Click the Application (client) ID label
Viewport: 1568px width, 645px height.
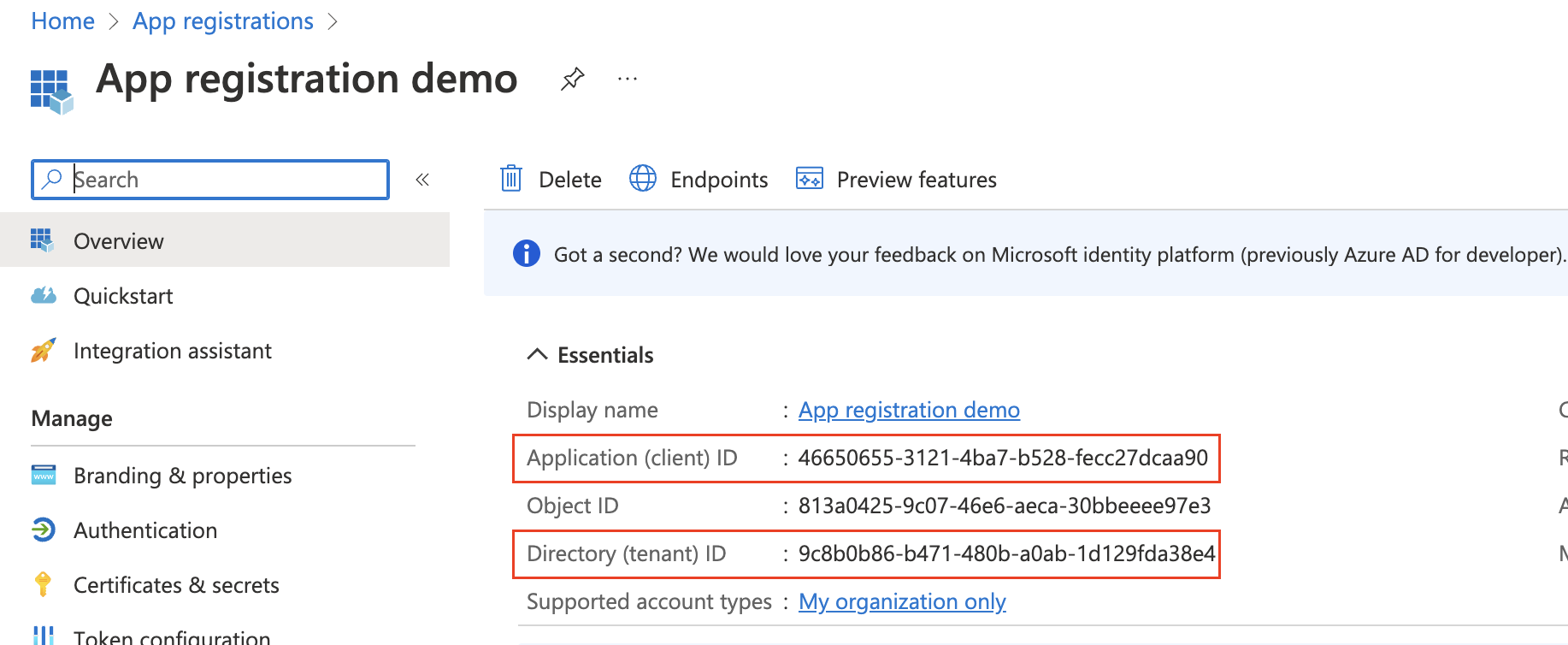point(632,458)
